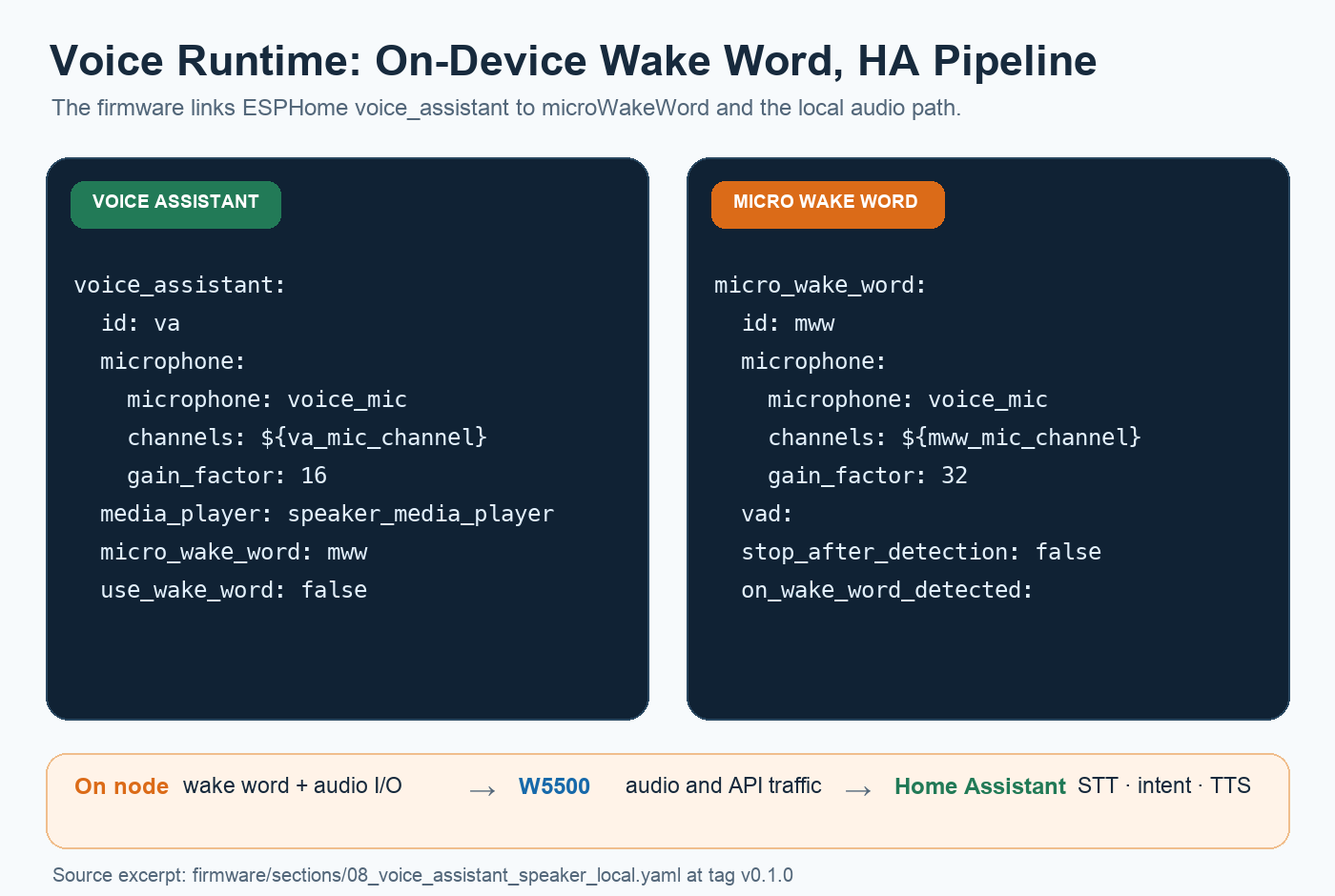
Task: Click the blue 'W5500' label
Action: click(554, 786)
